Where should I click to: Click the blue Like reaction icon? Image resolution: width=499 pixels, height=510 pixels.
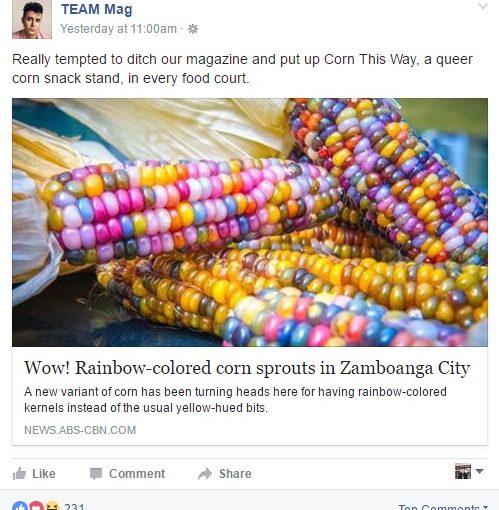(20, 506)
